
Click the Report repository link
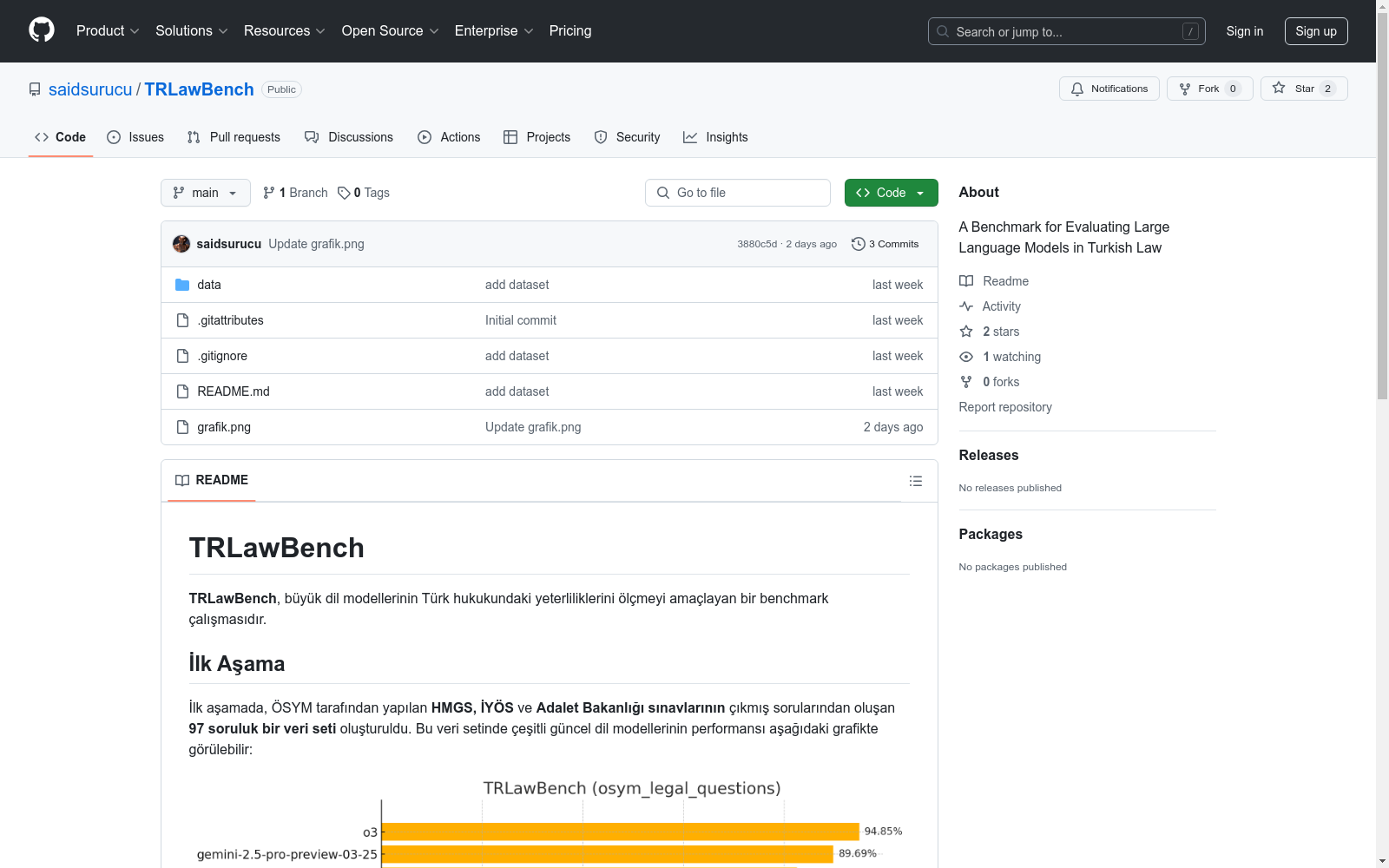[1005, 407]
